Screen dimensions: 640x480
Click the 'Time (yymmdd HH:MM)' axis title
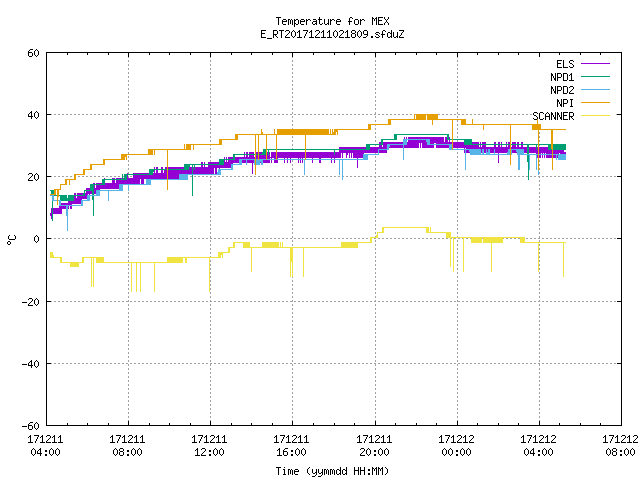pos(332,471)
